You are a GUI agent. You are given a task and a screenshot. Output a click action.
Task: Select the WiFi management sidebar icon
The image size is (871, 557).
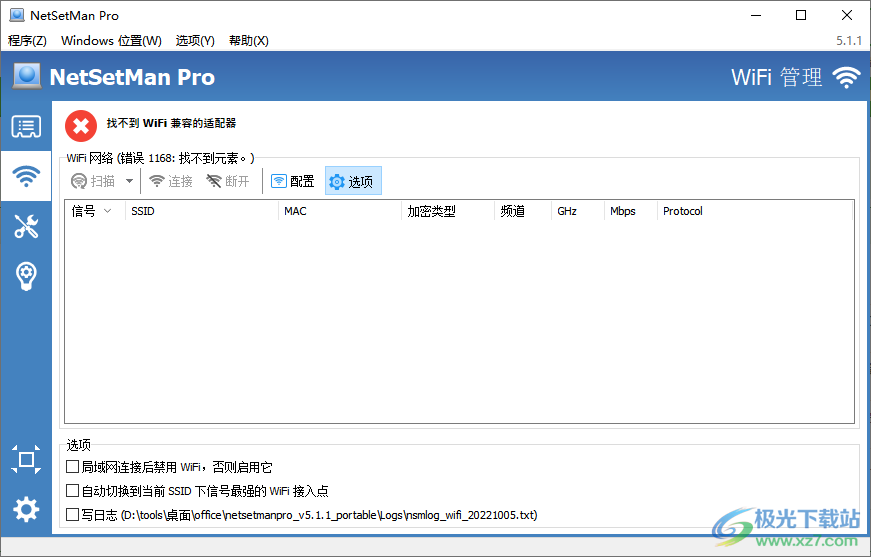pyautogui.click(x=26, y=176)
